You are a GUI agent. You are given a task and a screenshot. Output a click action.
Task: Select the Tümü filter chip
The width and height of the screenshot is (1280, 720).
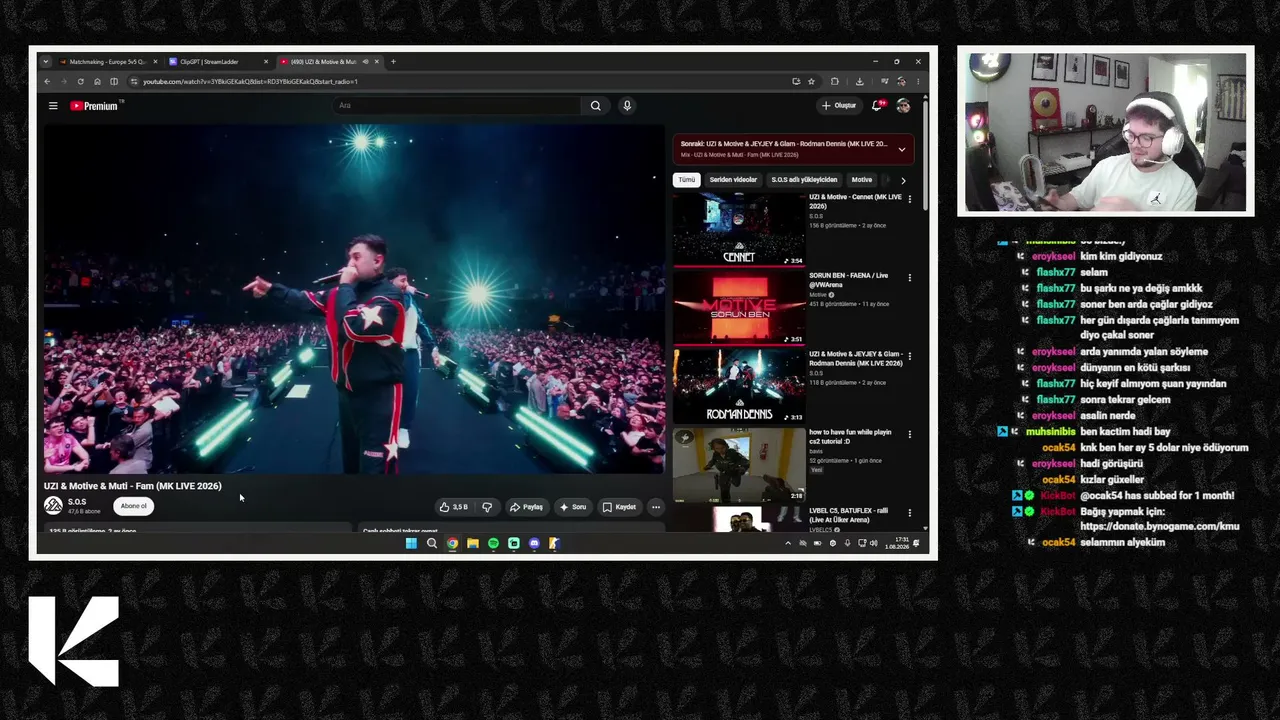[686, 180]
